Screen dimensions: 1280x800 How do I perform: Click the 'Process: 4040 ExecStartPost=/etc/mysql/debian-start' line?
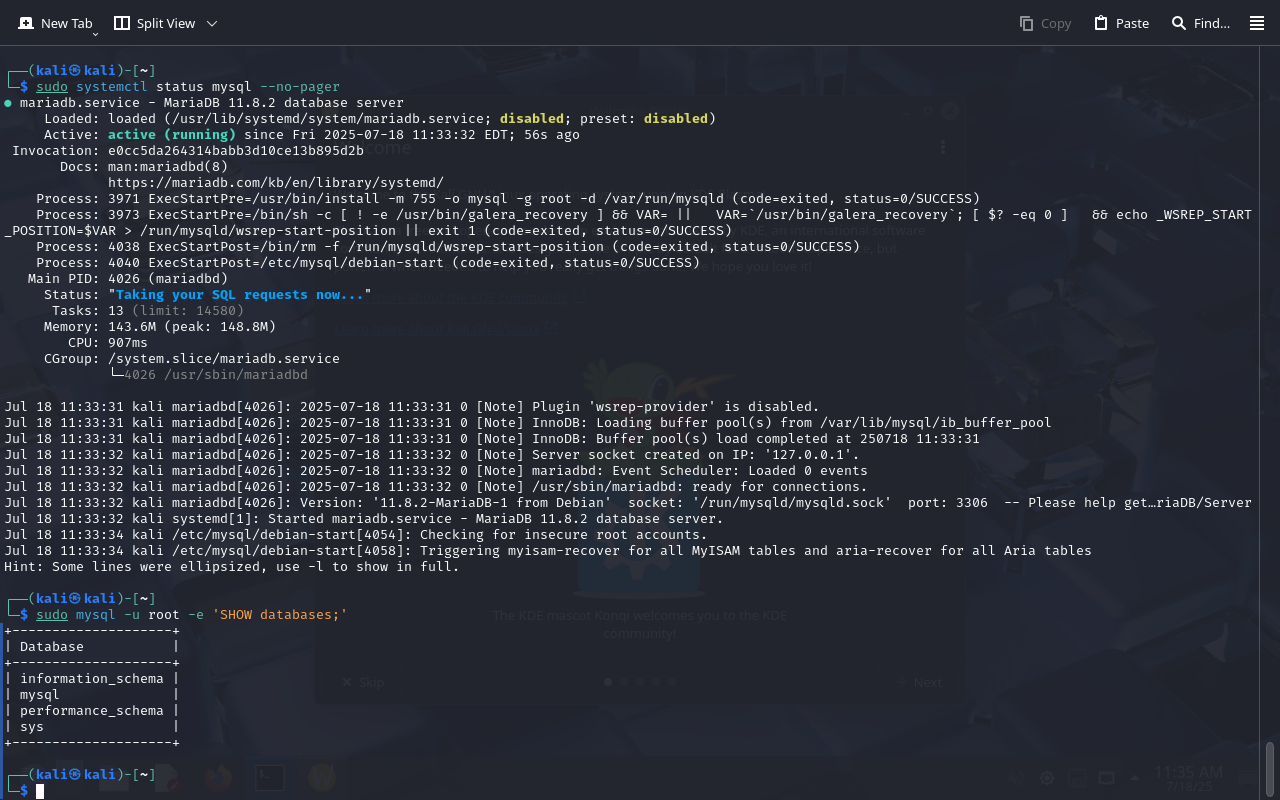tap(368, 263)
